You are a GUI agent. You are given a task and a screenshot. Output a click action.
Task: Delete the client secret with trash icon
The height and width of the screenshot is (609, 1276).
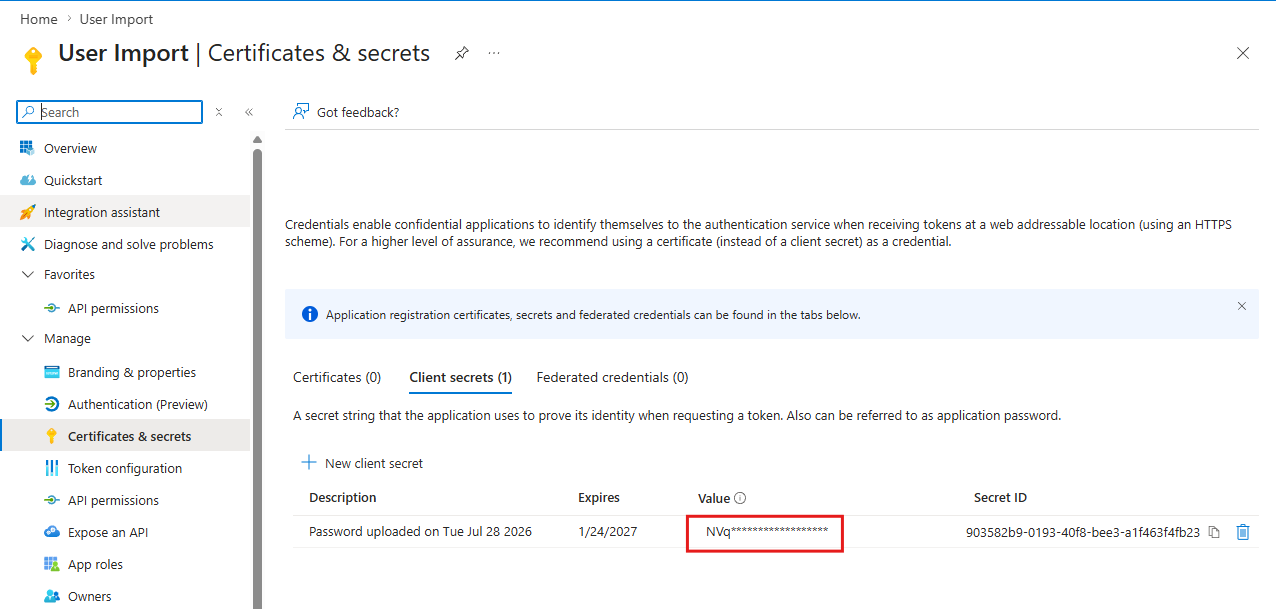click(x=1243, y=532)
